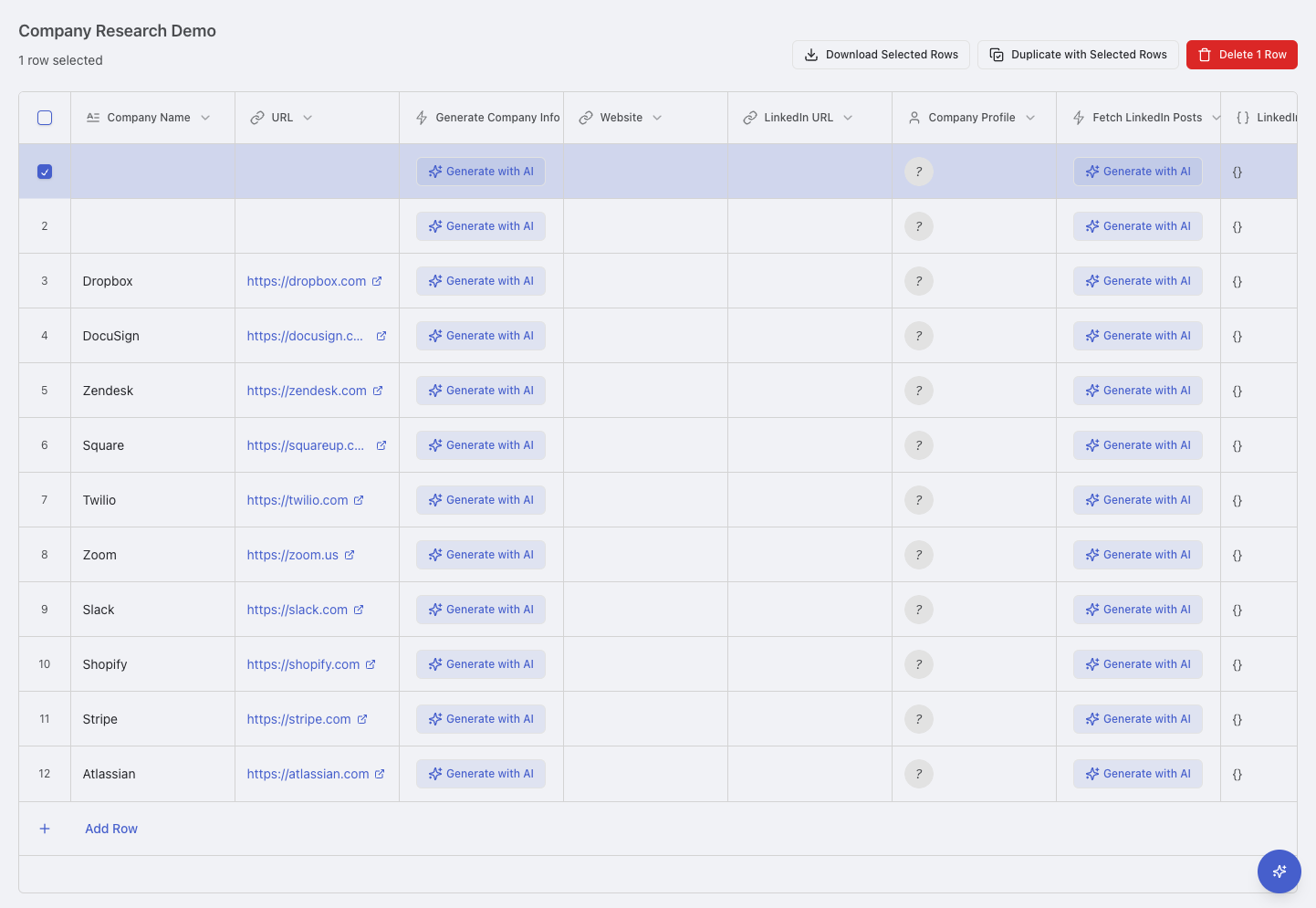Click the plus icon beside Add Row
Screen dimensions: 1316x908
[45, 829]
